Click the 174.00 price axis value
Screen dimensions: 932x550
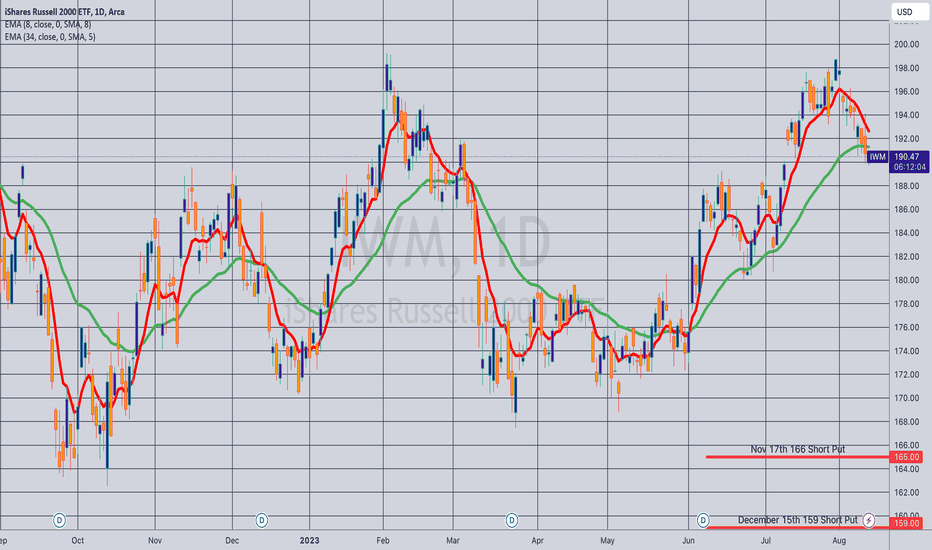coord(906,351)
